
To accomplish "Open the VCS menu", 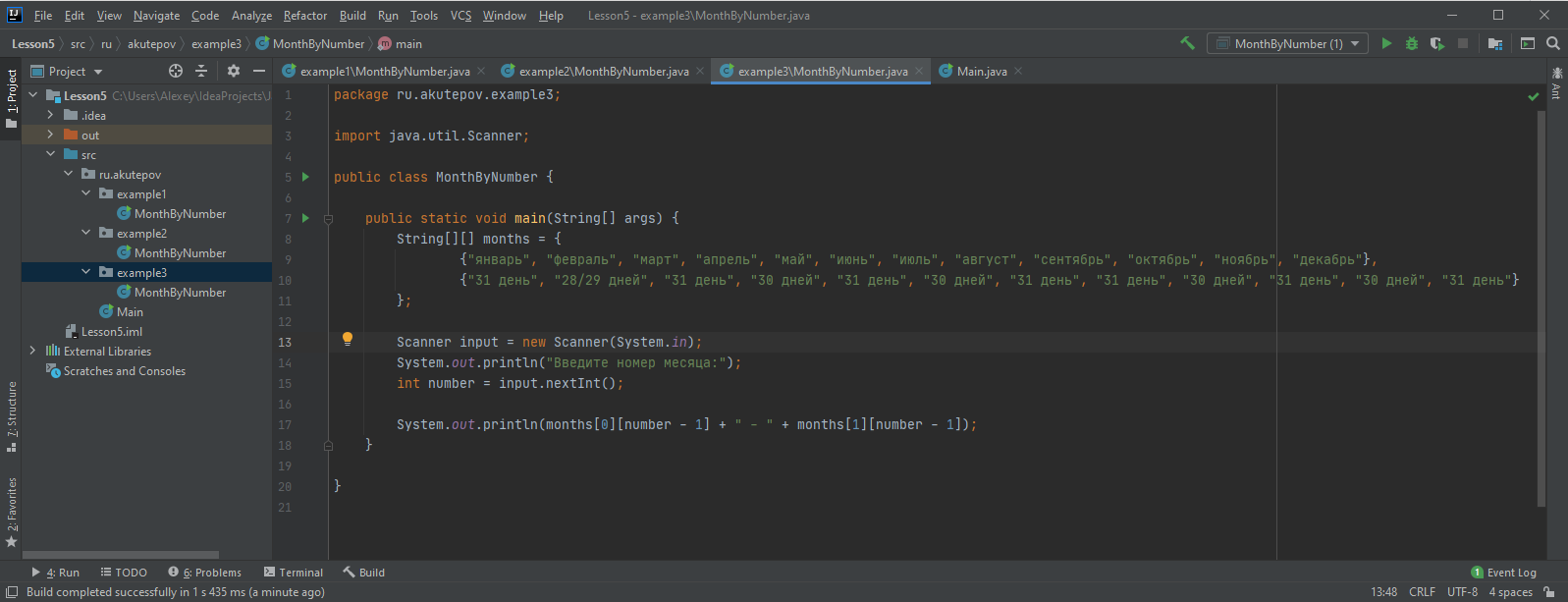I will click(460, 16).
